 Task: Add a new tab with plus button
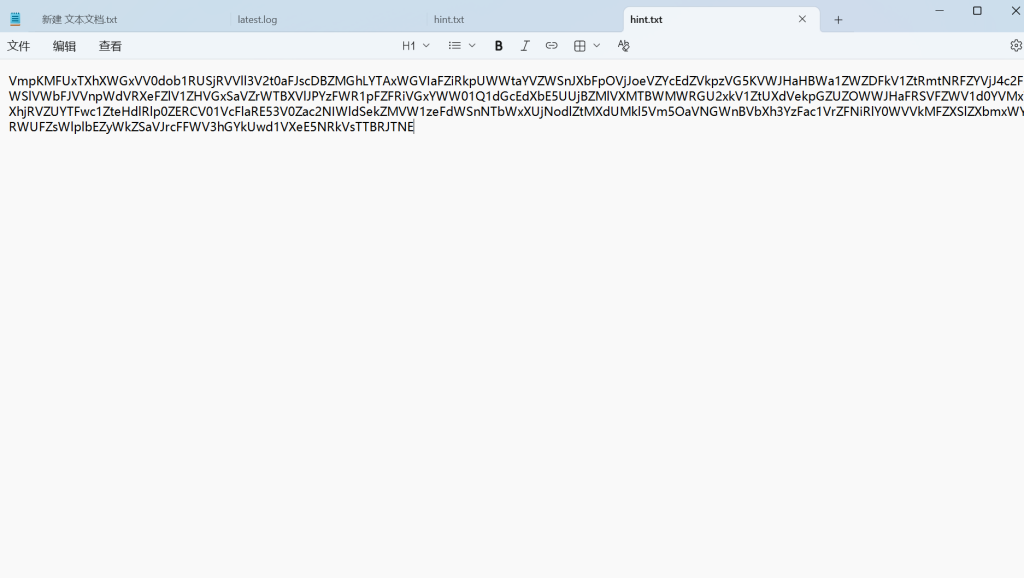(x=838, y=20)
